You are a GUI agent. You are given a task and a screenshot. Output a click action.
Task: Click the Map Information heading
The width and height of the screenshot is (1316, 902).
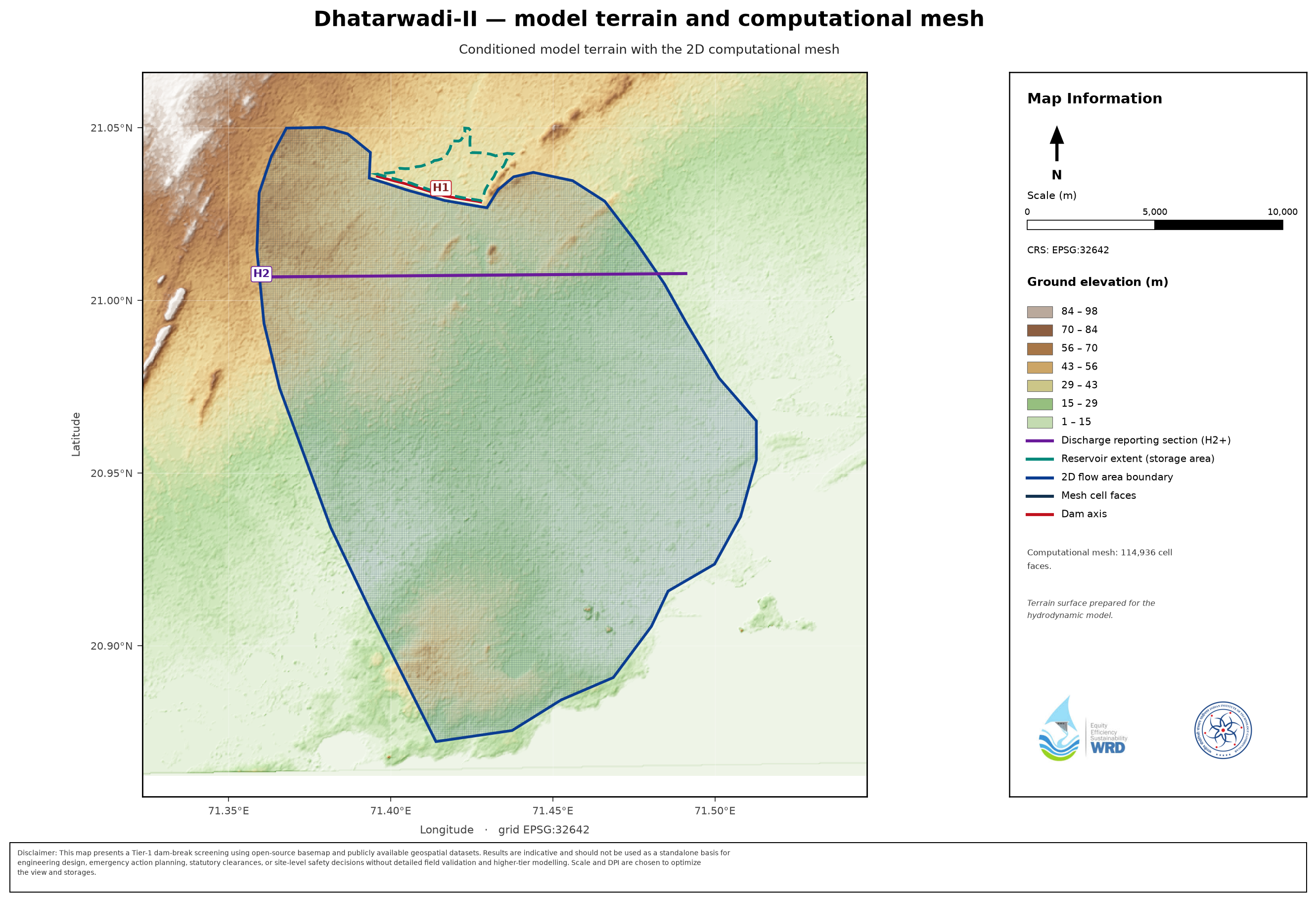pos(1094,98)
